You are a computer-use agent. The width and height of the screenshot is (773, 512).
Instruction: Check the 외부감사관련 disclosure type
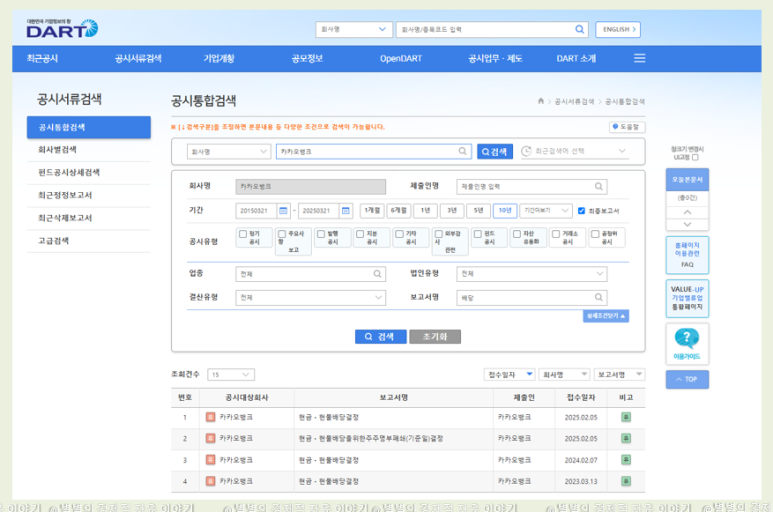click(438, 234)
